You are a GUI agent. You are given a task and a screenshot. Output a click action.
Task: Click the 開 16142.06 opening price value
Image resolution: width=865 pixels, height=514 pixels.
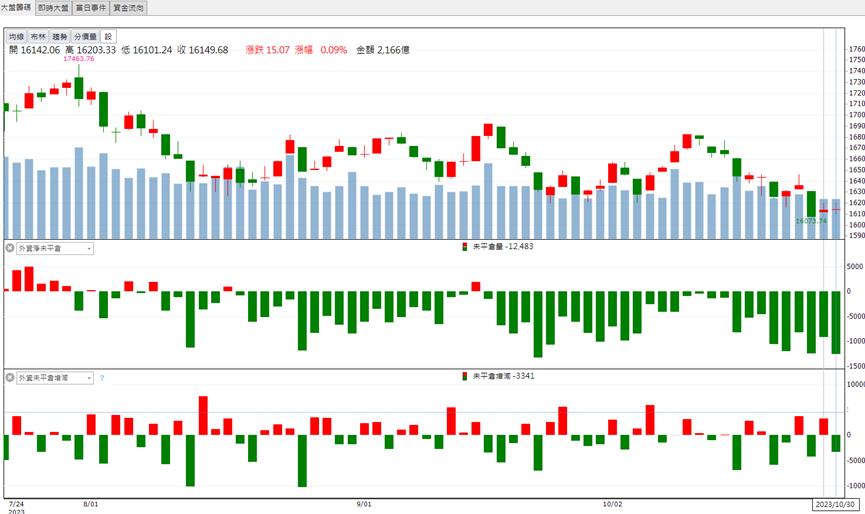[x=34, y=50]
